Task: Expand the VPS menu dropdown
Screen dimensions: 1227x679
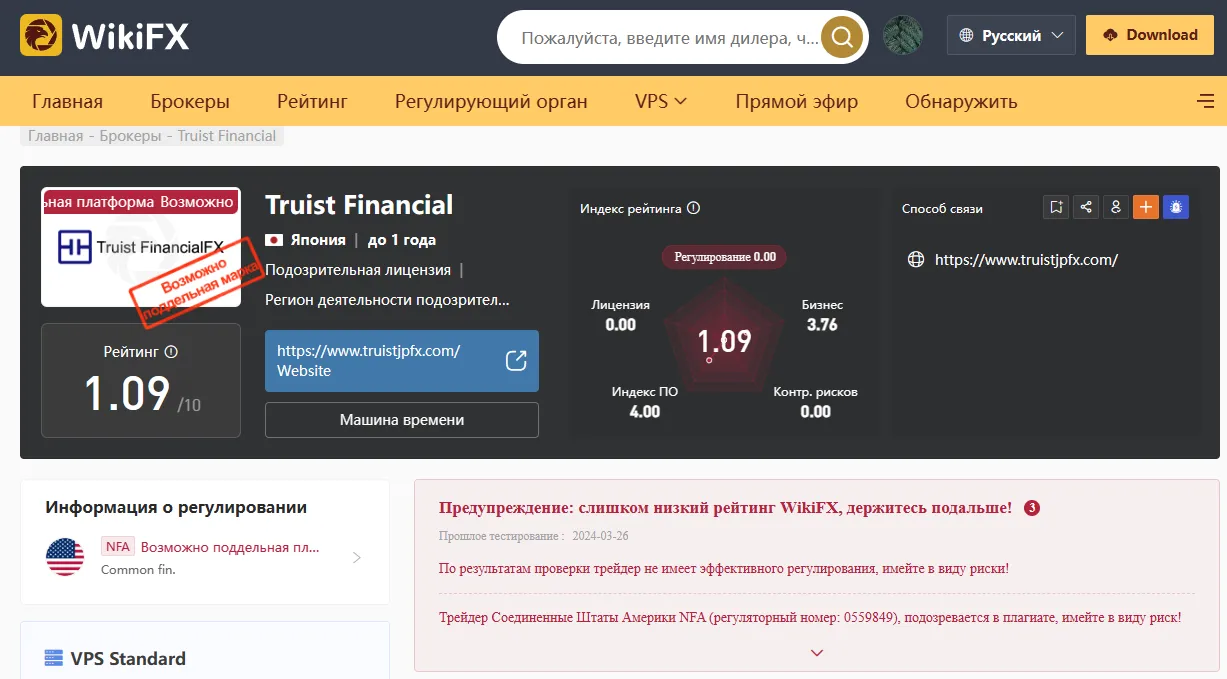Action: pos(661,101)
